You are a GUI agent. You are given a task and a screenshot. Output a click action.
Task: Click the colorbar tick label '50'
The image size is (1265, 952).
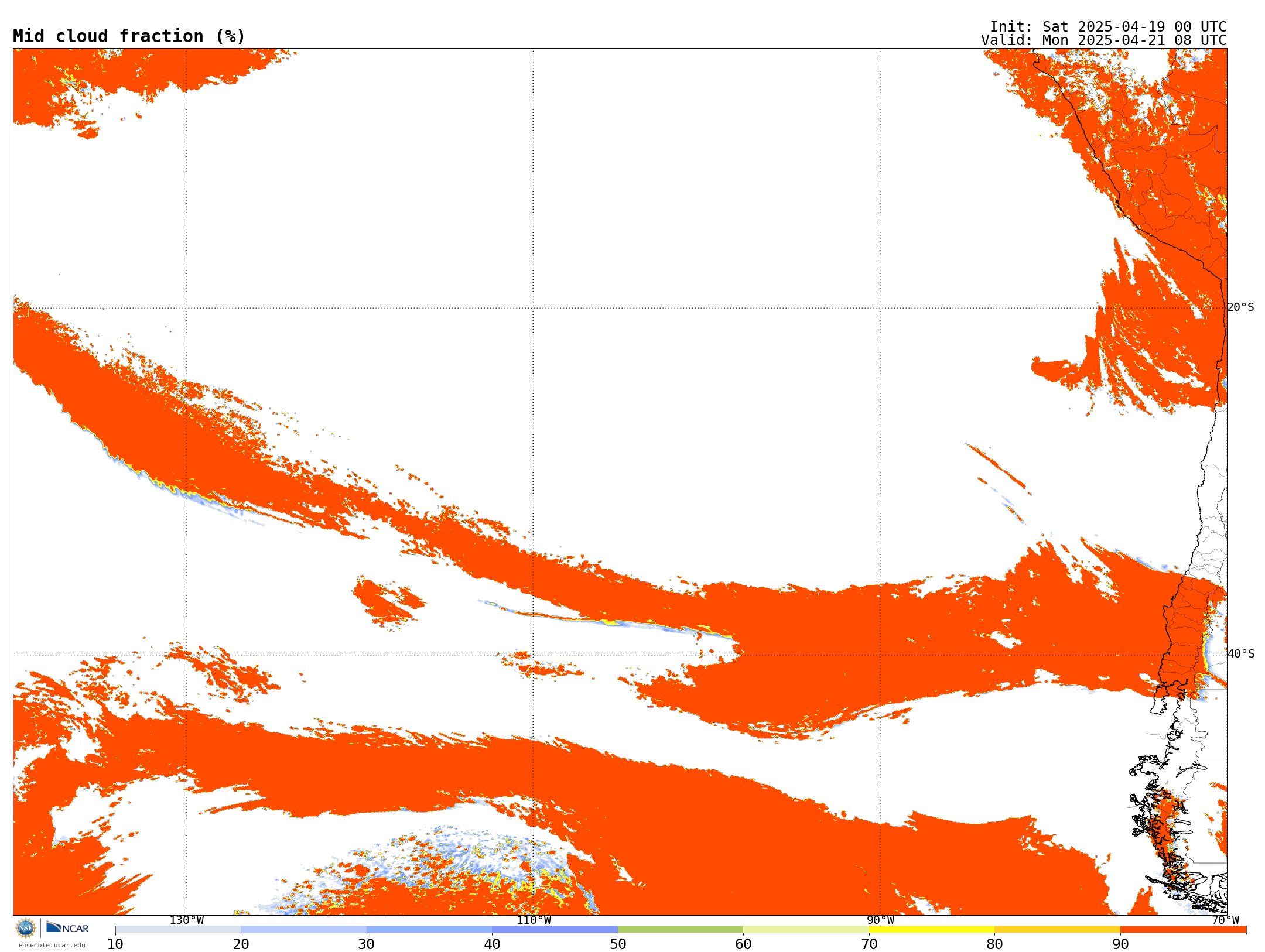[x=618, y=944]
